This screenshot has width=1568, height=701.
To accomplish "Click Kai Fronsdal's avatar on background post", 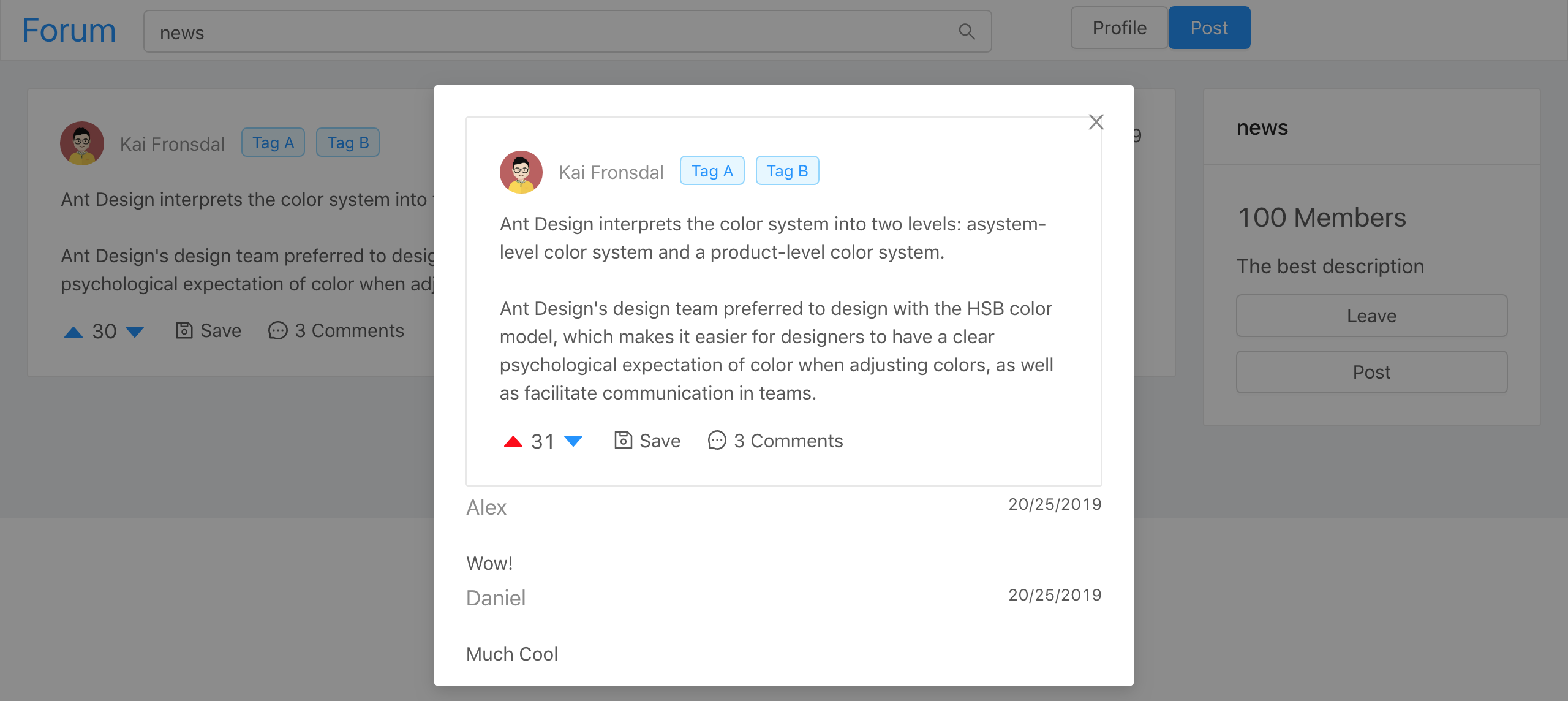I will pyautogui.click(x=82, y=143).
